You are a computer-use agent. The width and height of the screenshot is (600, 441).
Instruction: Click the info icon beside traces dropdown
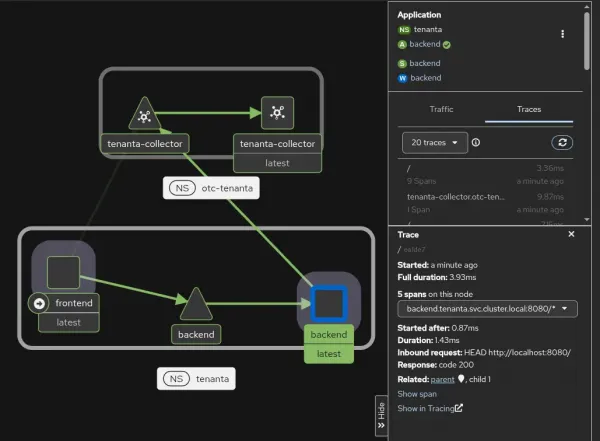click(x=476, y=142)
